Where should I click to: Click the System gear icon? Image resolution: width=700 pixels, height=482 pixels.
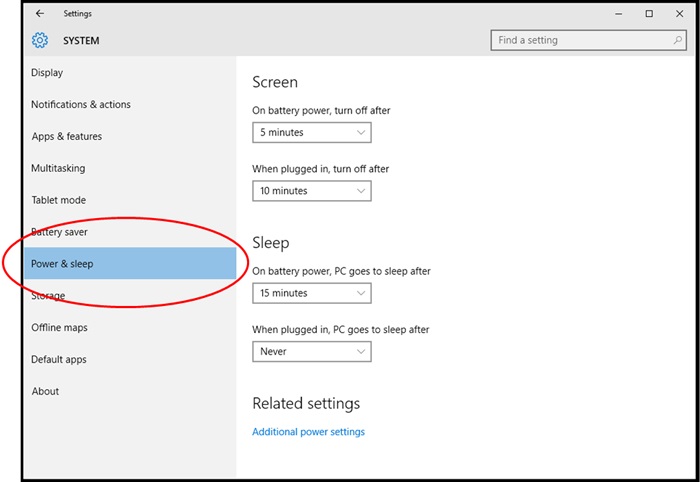click(40, 41)
